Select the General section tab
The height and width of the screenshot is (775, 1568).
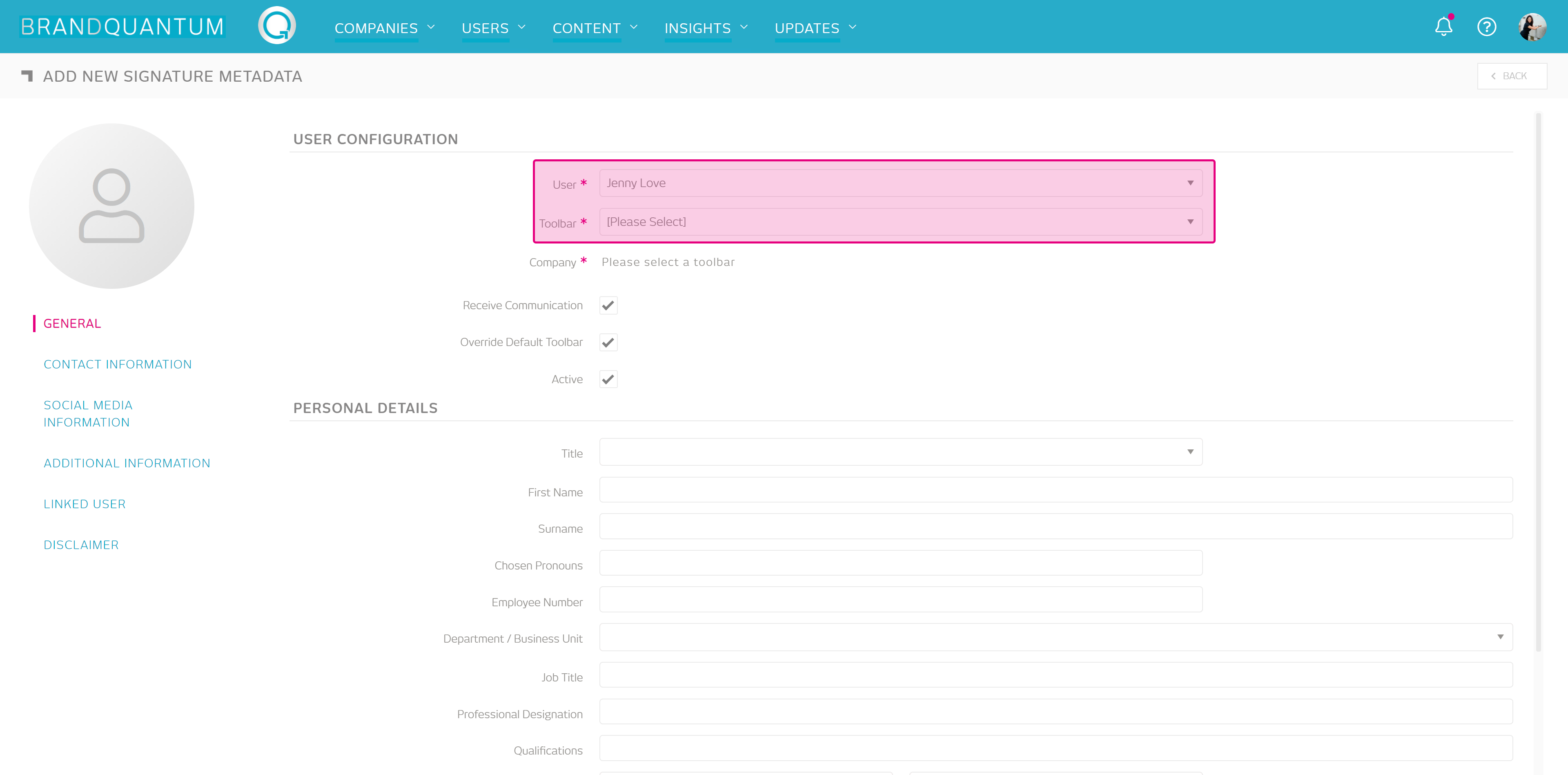click(x=72, y=323)
